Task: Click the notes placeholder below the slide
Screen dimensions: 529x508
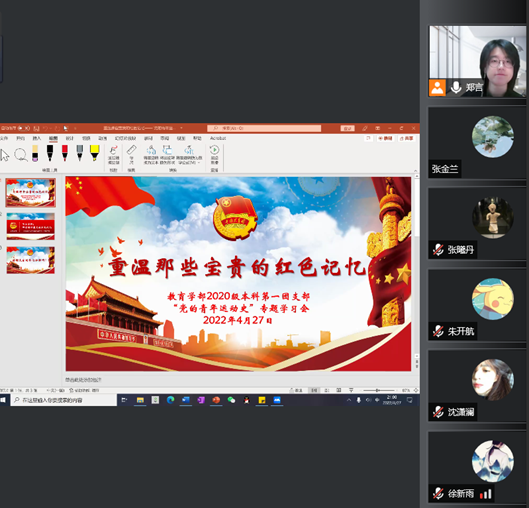Action: pos(83,380)
